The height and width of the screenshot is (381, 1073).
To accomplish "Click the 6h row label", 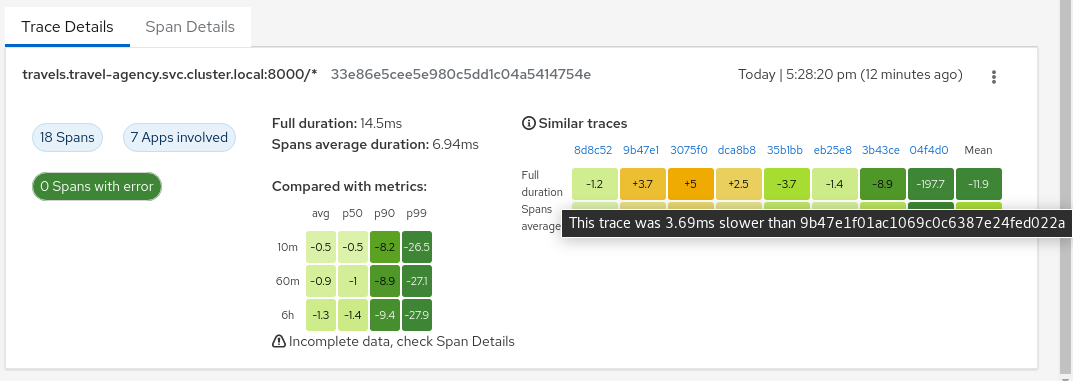I will click(x=287, y=315).
